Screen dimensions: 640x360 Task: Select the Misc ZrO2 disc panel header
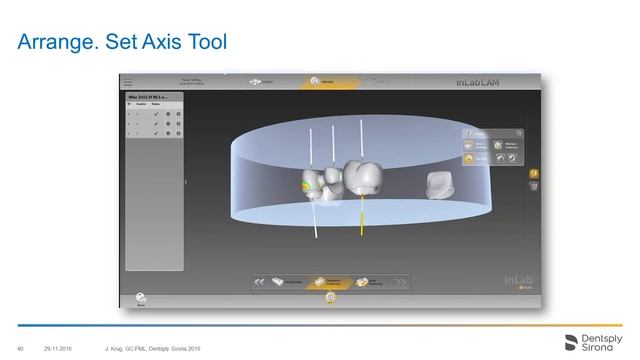point(154,97)
